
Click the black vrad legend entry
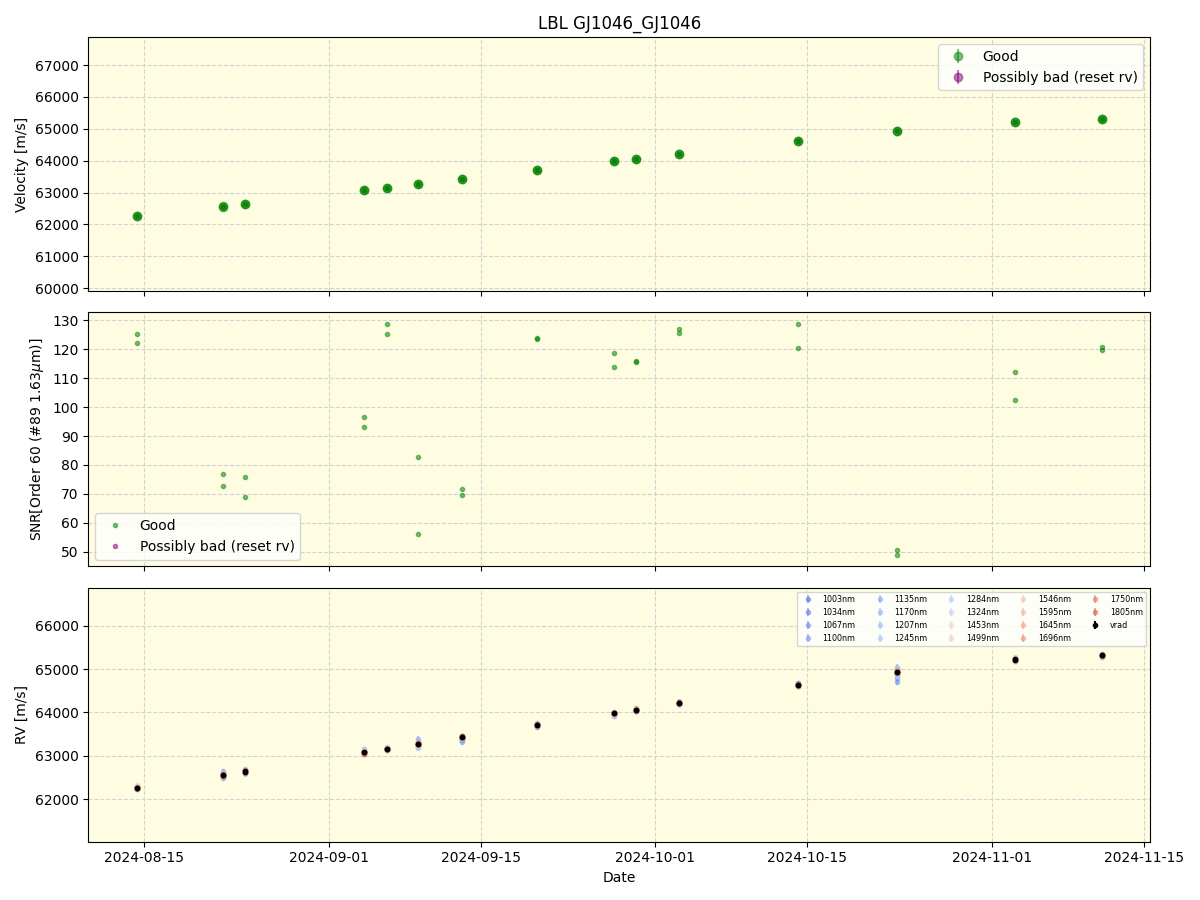pos(1110,625)
